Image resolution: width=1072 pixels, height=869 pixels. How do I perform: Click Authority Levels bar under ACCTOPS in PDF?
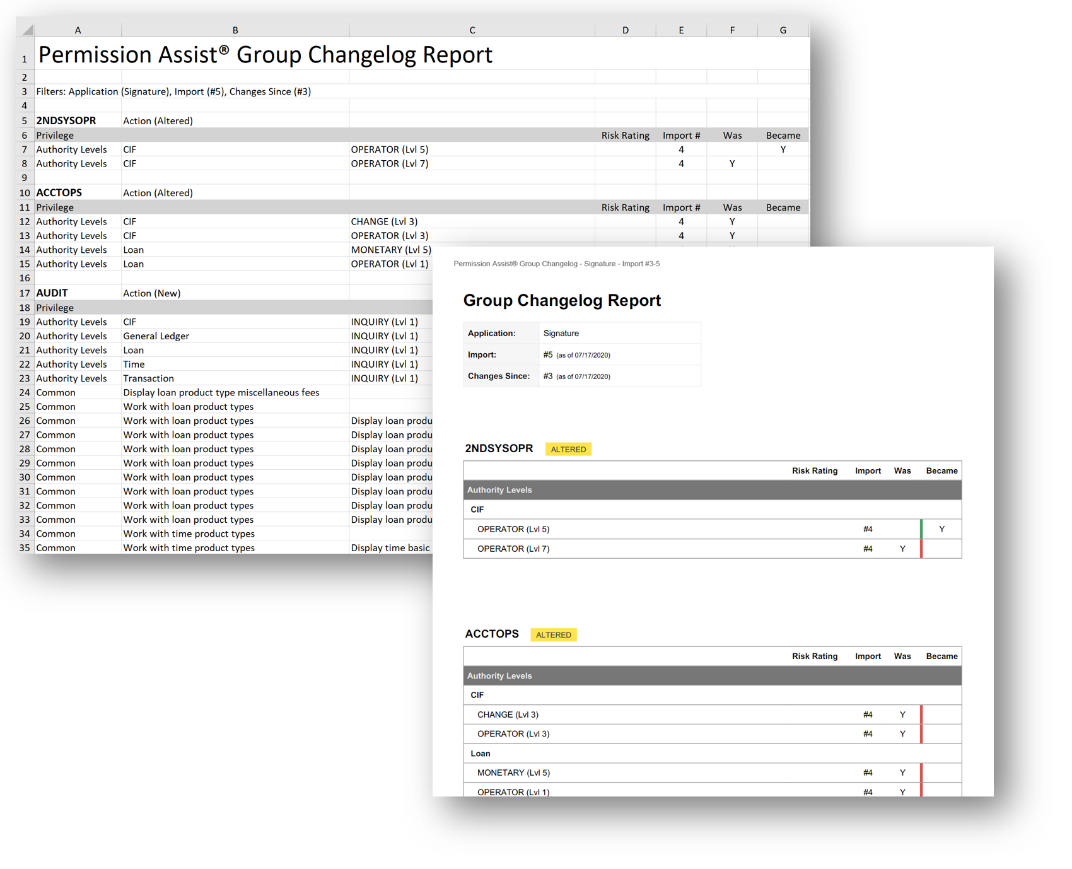(712, 676)
